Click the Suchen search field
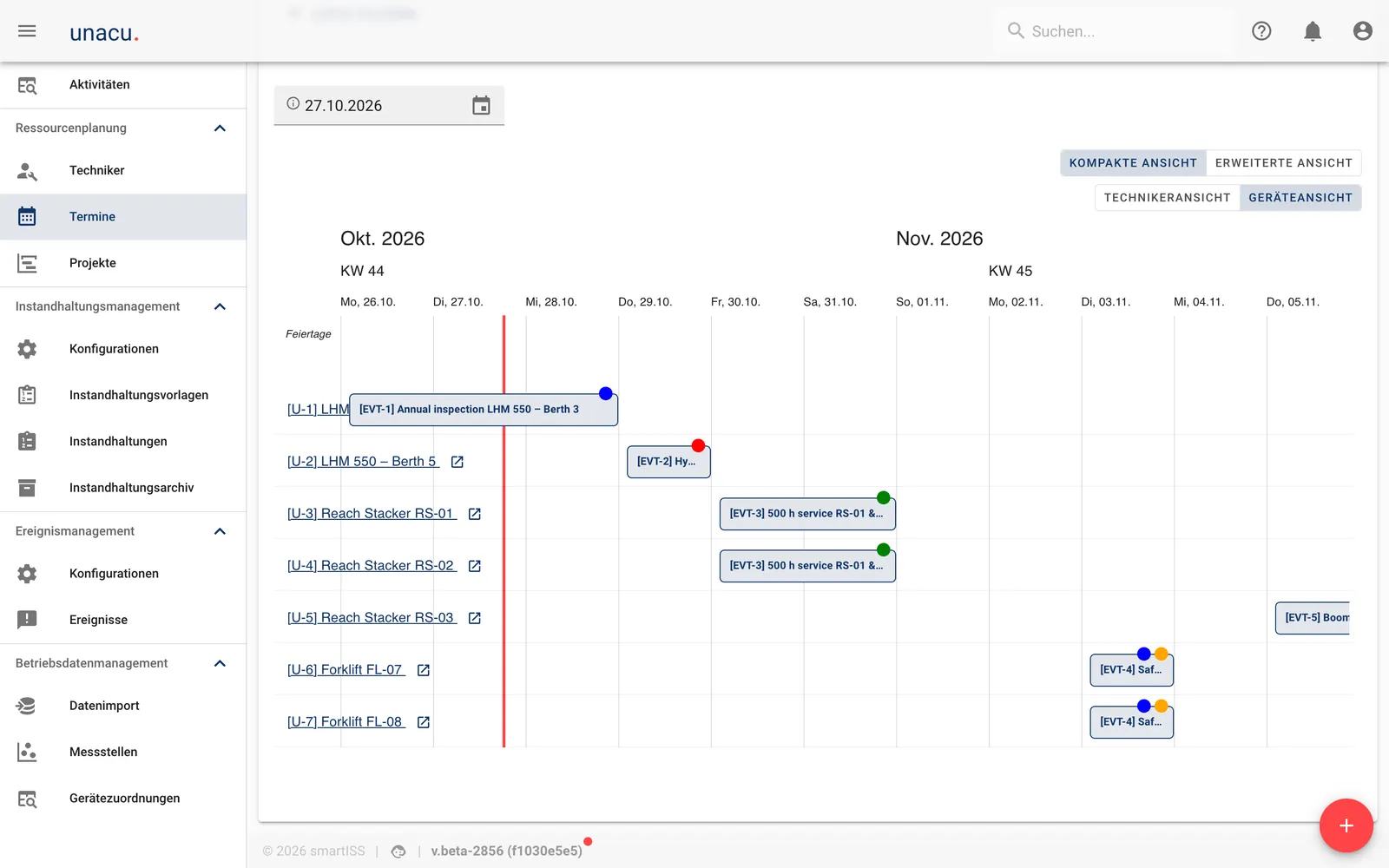This screenshot has height=868, width=1389. (x=1114, y=31)
